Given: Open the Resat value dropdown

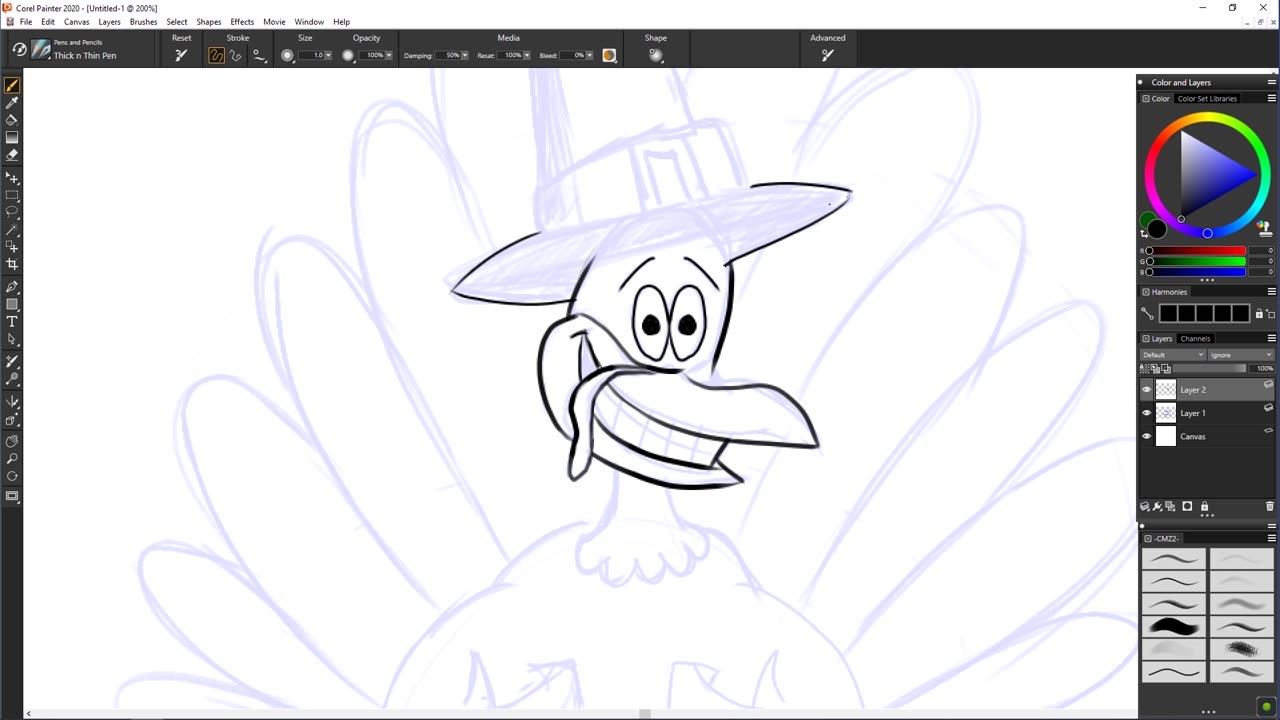Looking at the screenshot, I should click(x=528, y=55).
